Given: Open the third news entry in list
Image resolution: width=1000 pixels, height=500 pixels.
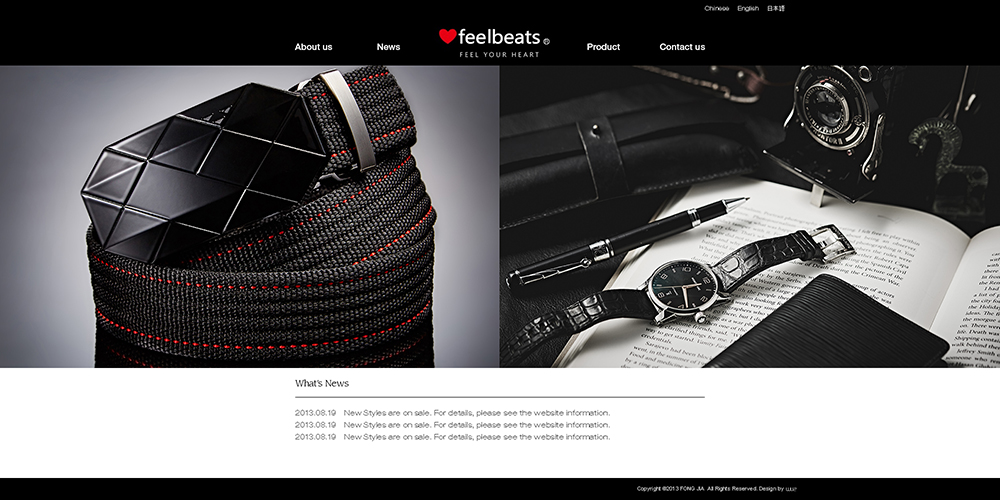Looking at the screenshot, I should click(452, 437).
